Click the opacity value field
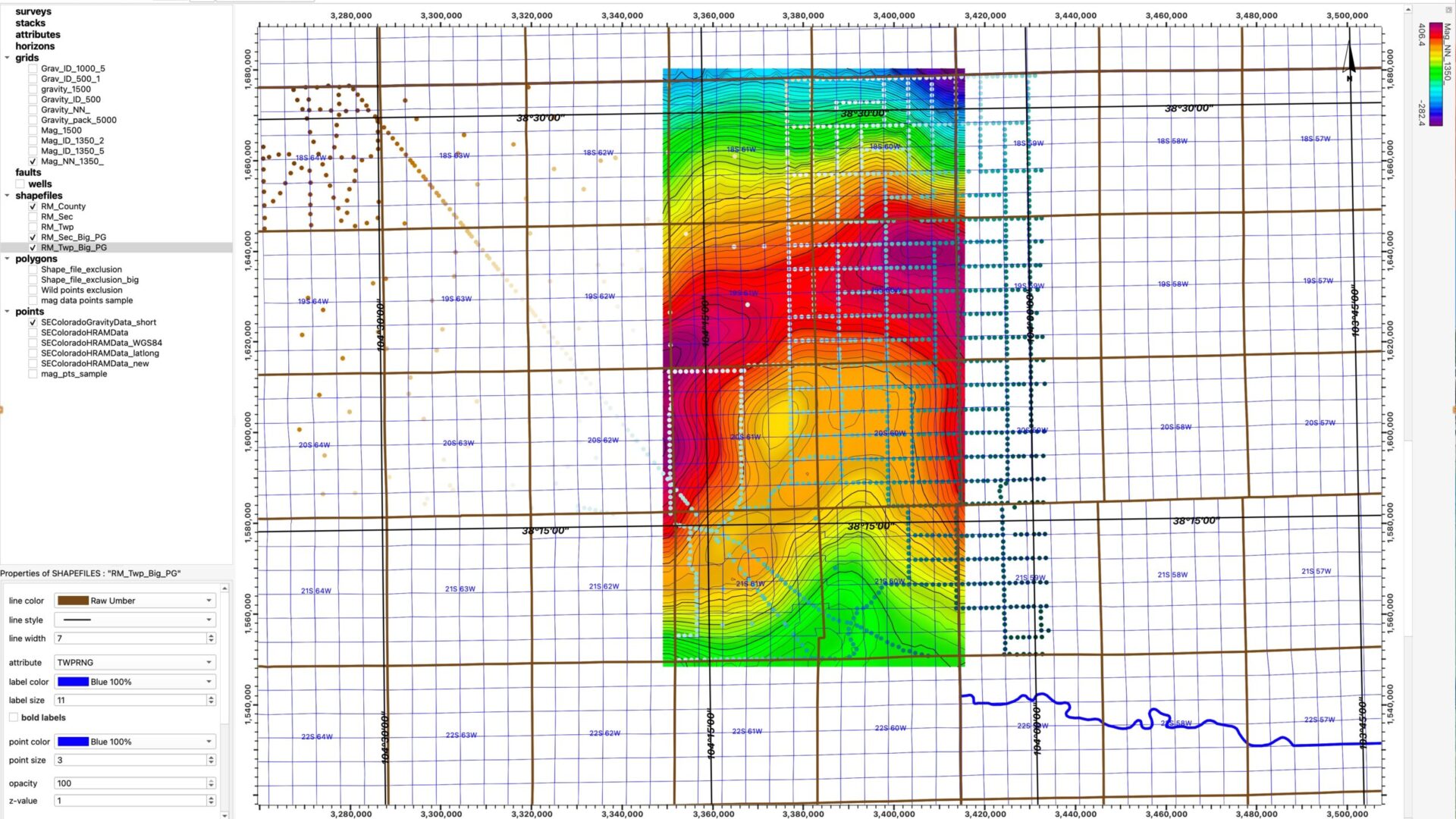 click(x=129, y=783)
